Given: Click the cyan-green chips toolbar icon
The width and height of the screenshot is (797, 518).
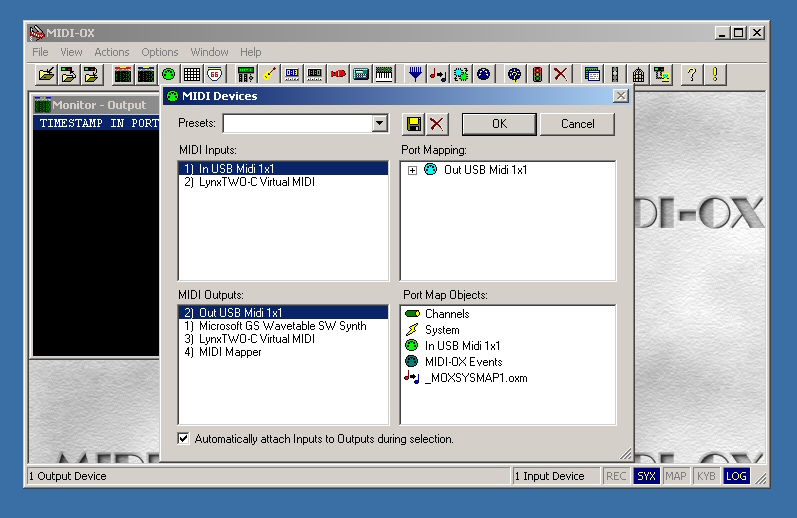Looking at the screenshot, I should (x=461, y=75).
